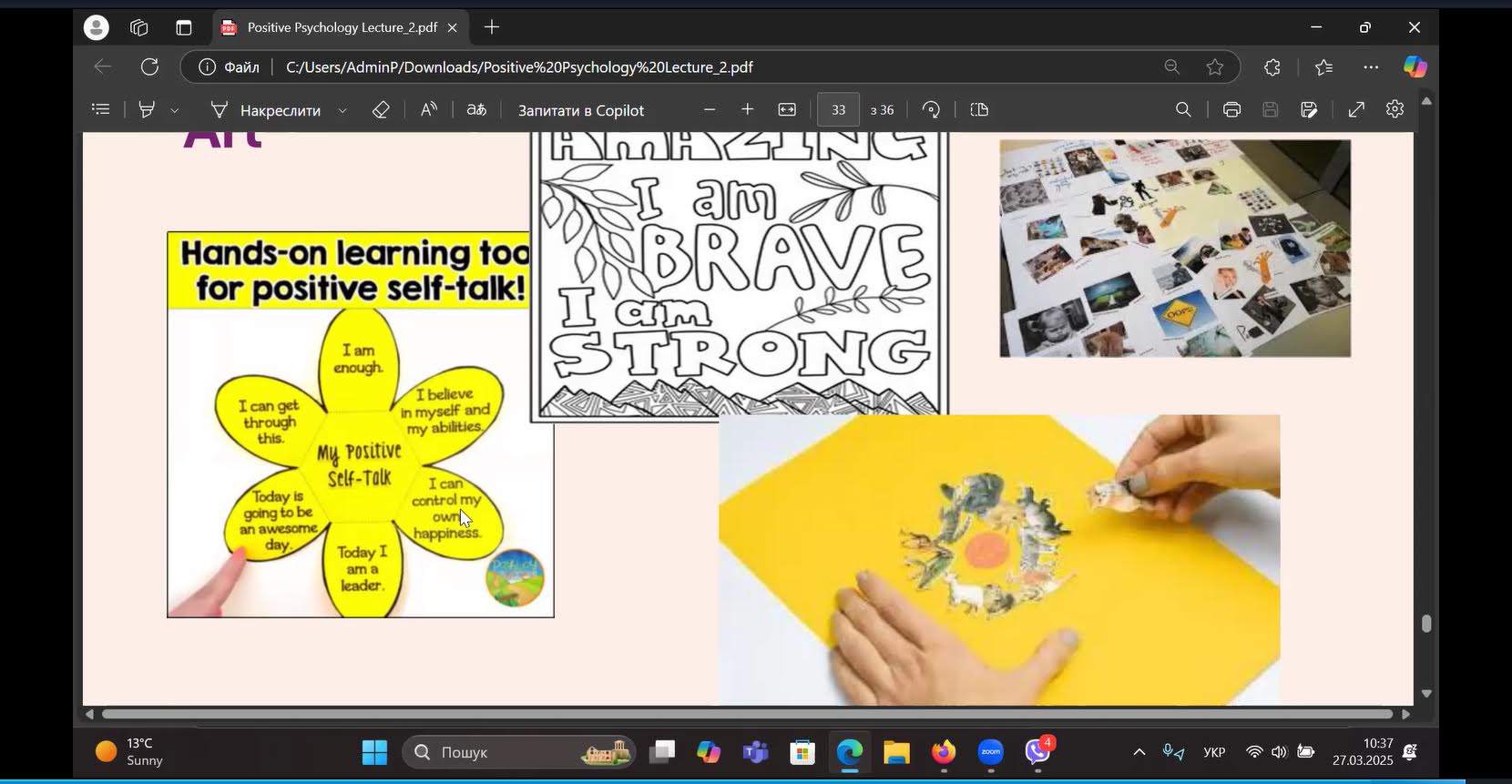Open the PDF table of contents icon

coord(101,109)
